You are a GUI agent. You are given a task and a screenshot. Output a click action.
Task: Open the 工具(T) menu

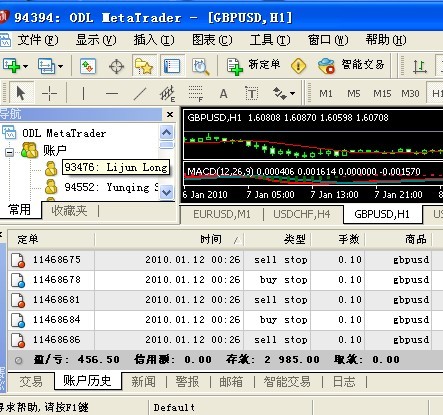270,40
